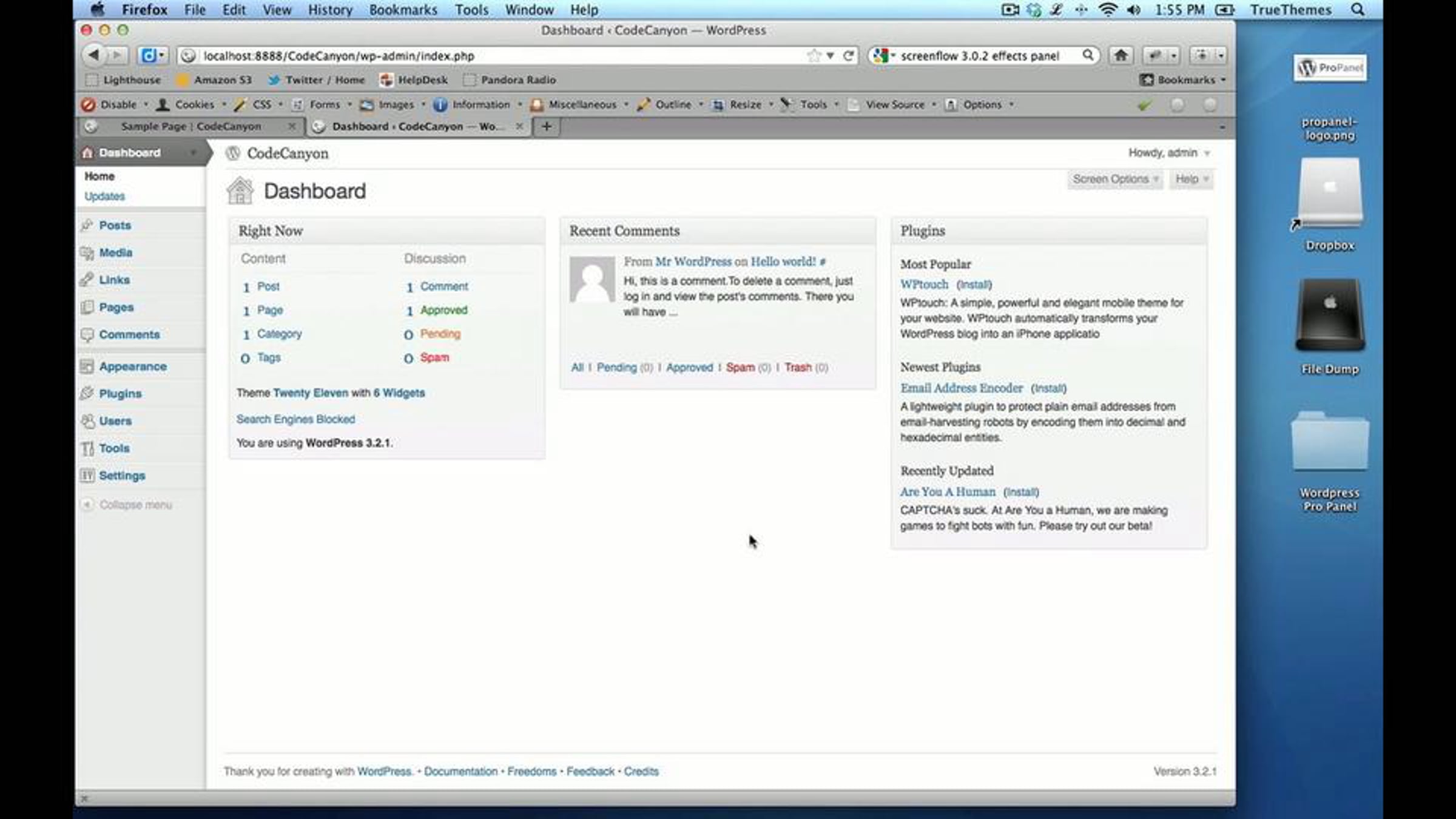Image resolution: width=1456 pixels, height=819 pixels.
Task: Click the Plugins sidebar icon
Action: click(87, 393)
